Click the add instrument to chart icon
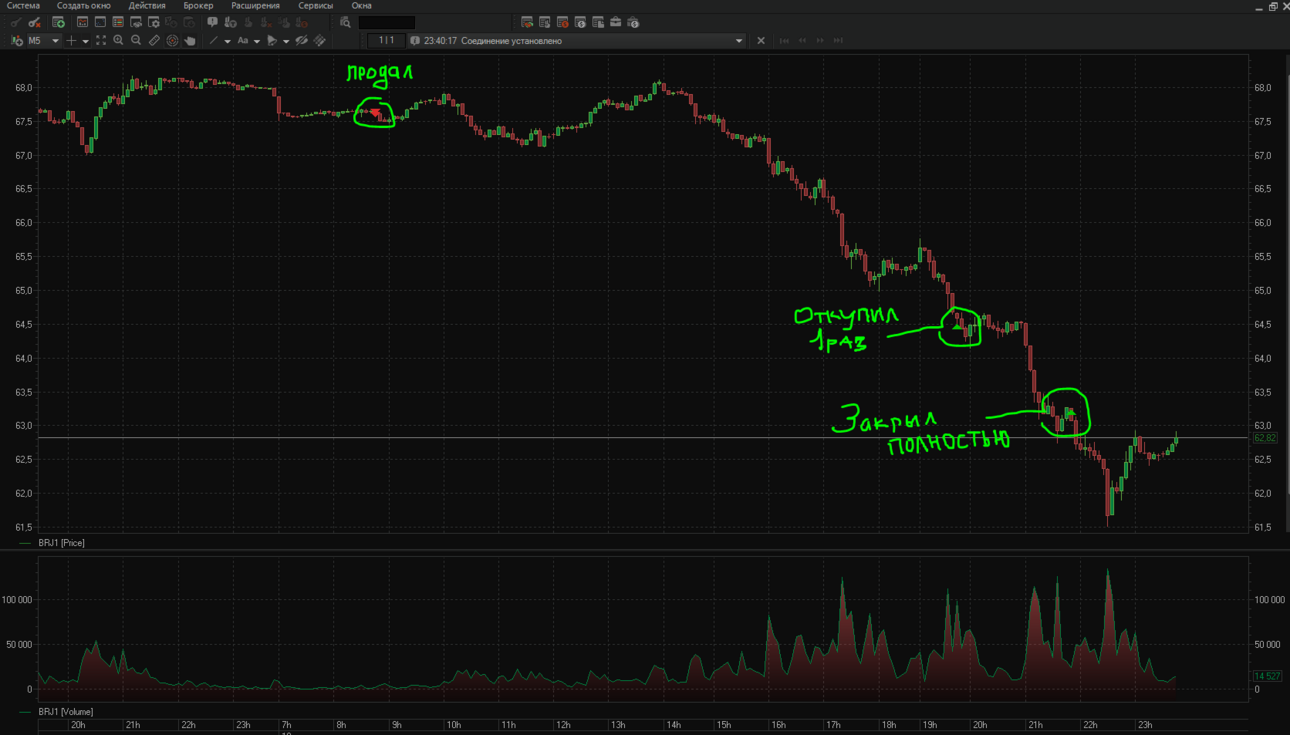This screenshot has height=735, width=1290. pos(16,41)
